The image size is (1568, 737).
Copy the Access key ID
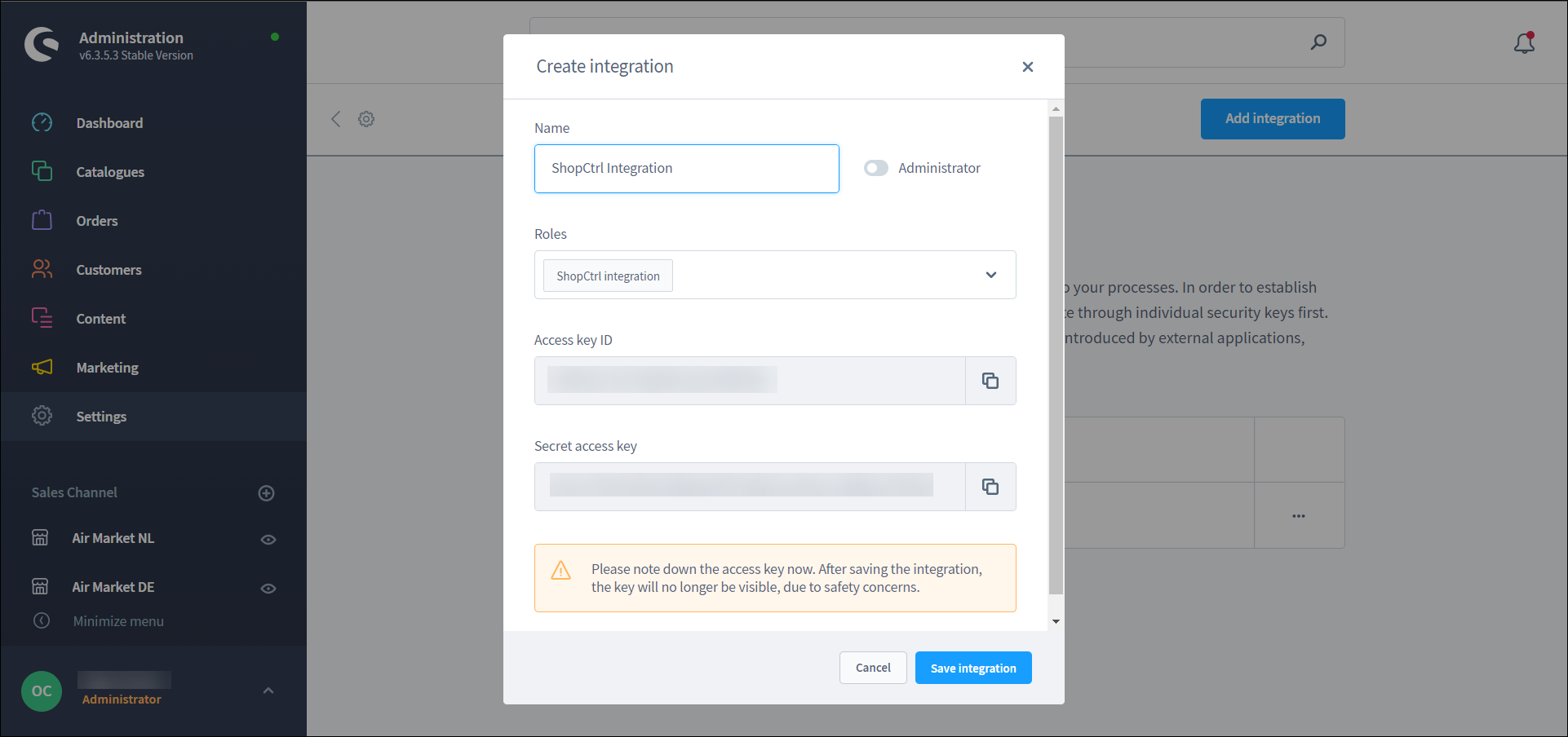click(x=990, y=381)
